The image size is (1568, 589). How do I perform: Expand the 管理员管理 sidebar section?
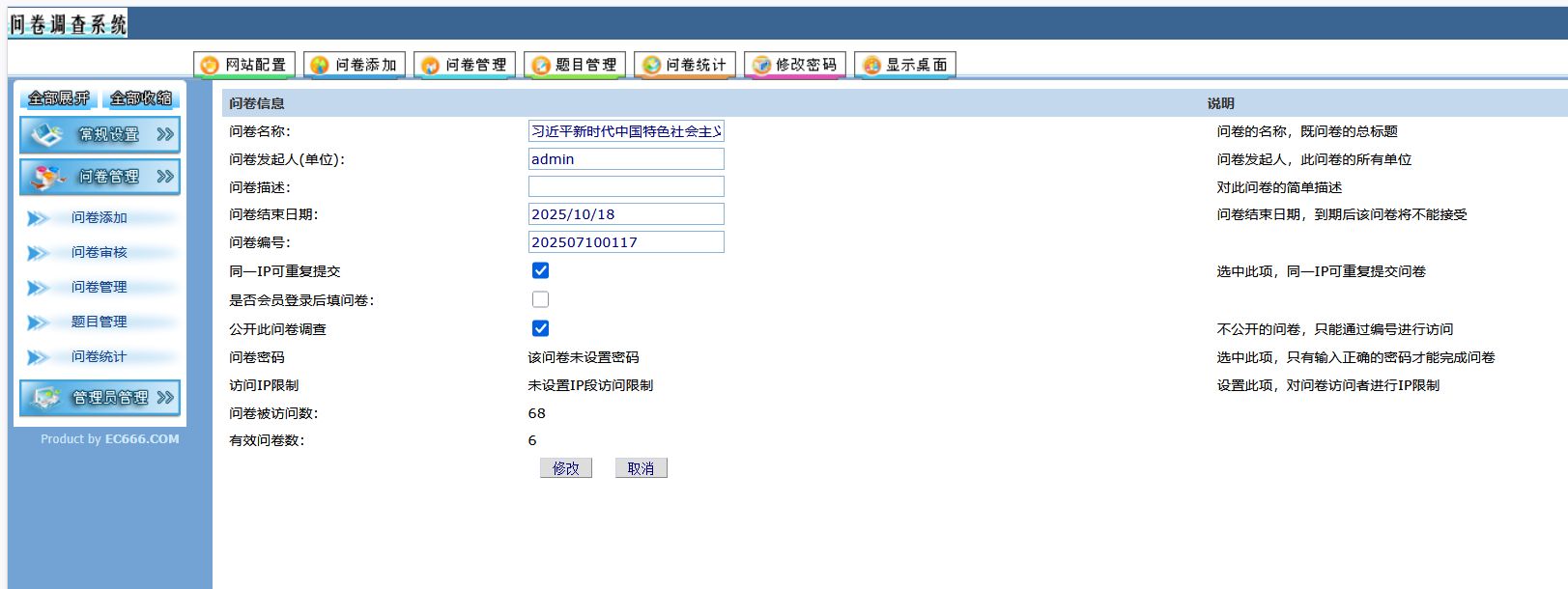(100, 397)
